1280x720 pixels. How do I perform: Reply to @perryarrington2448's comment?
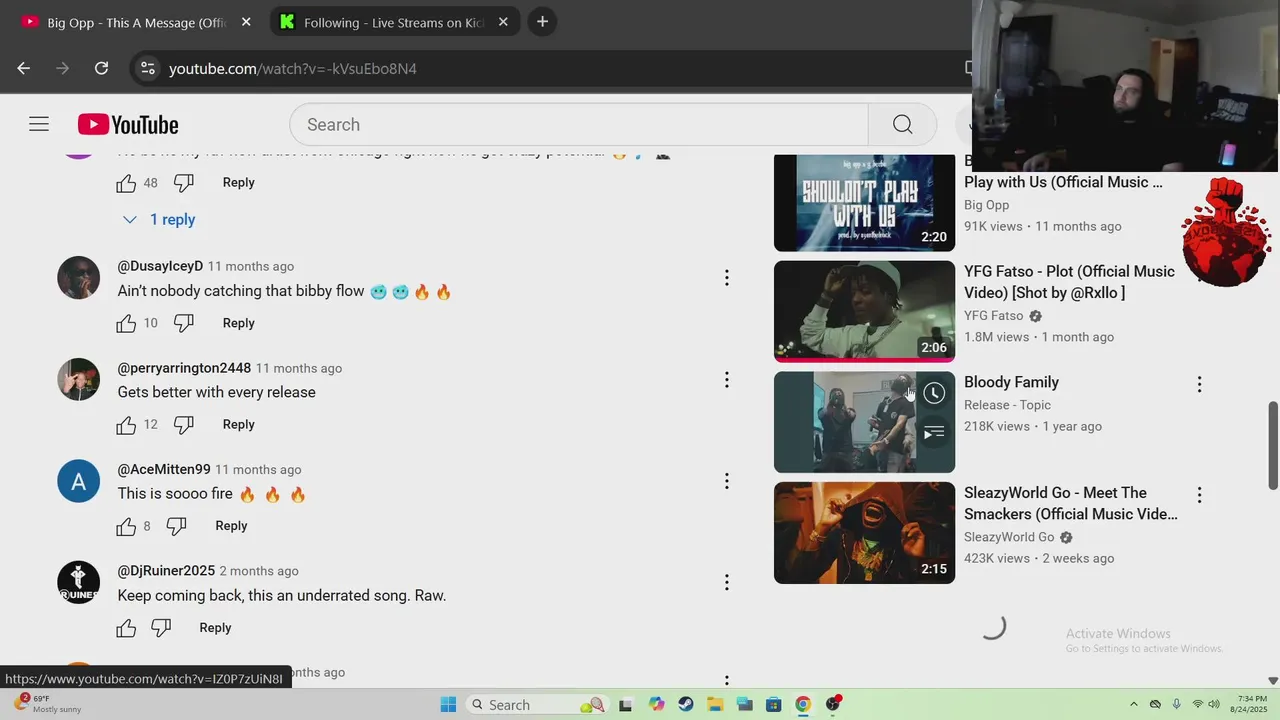(x=238, y=424)
